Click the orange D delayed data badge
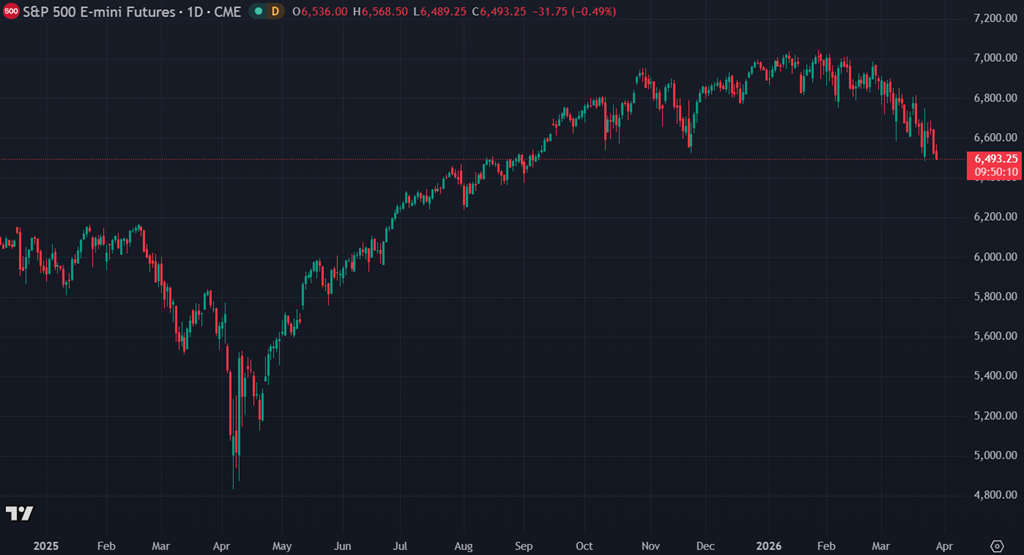The height and width of the screenshot is (555, 1024). click(x=275, y=11)
